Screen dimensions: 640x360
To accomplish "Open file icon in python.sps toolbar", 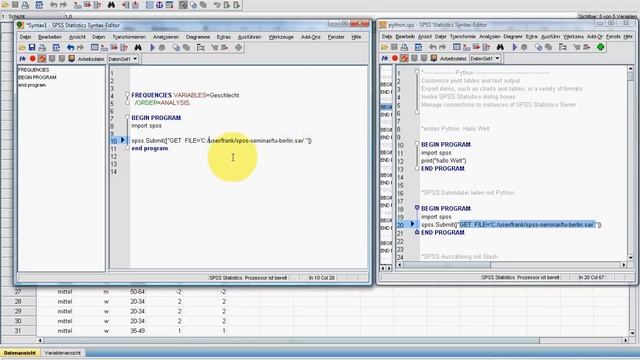I will click(x=384, y=47).
